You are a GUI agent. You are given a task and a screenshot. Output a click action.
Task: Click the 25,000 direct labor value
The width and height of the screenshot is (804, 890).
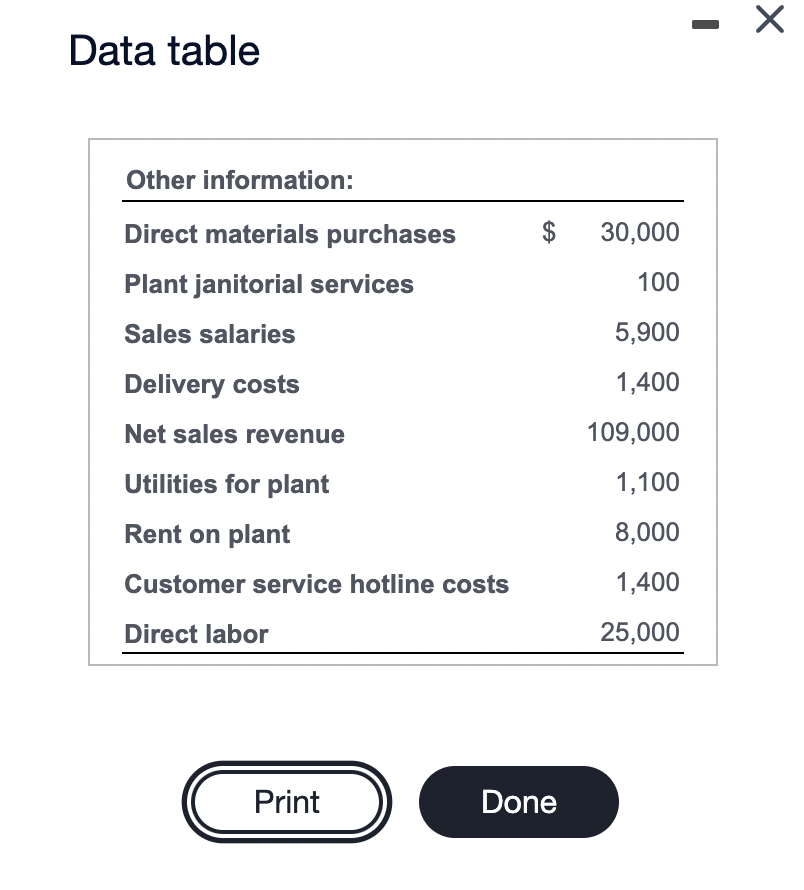point(640,633)
